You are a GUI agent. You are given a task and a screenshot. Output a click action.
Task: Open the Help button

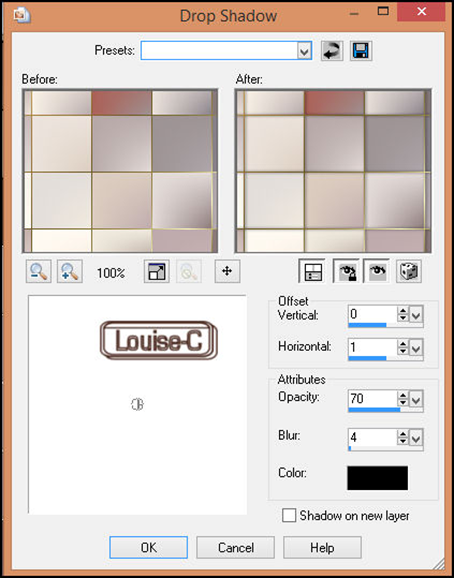[322, 547]
